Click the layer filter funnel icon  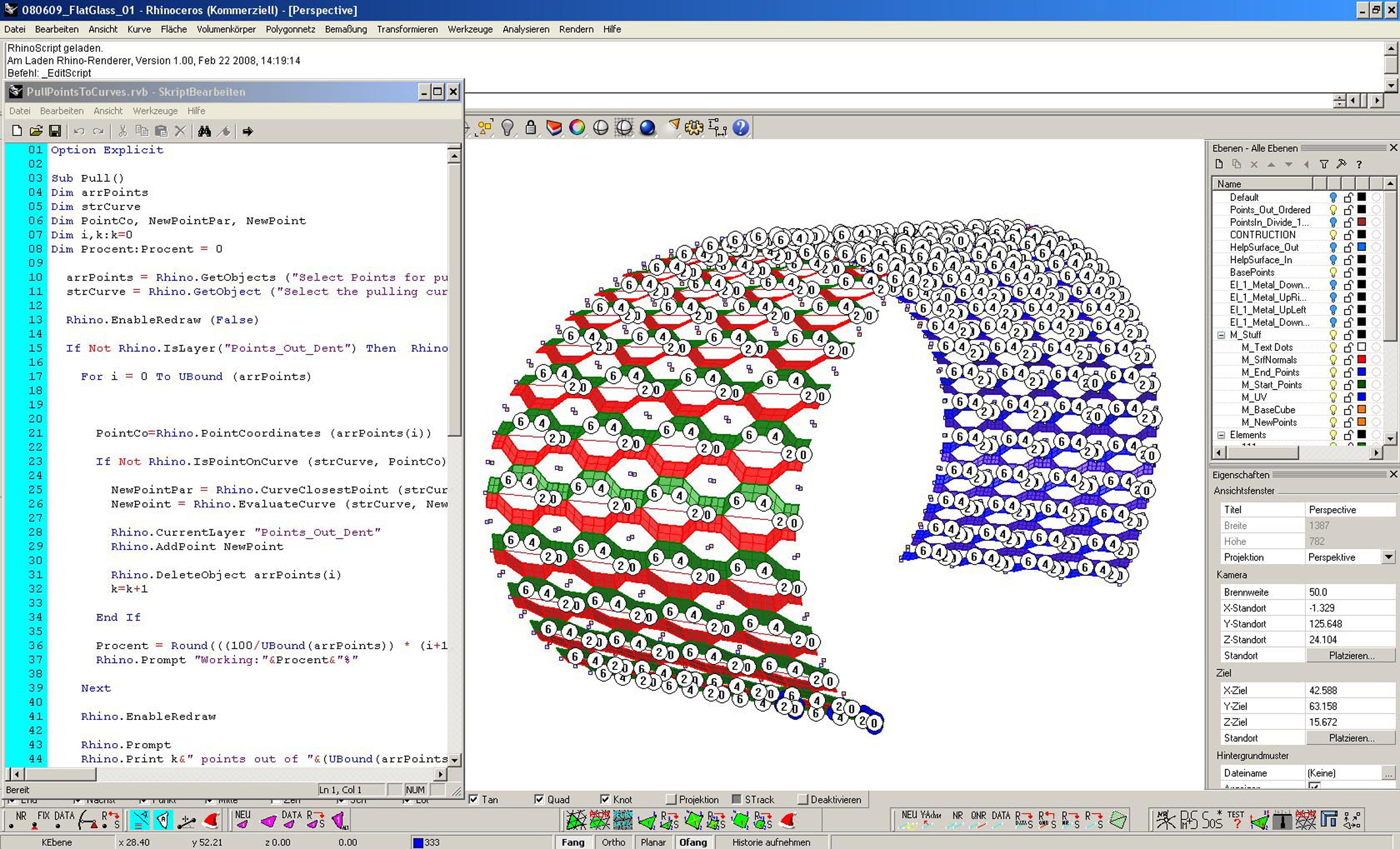[1324, 165]
